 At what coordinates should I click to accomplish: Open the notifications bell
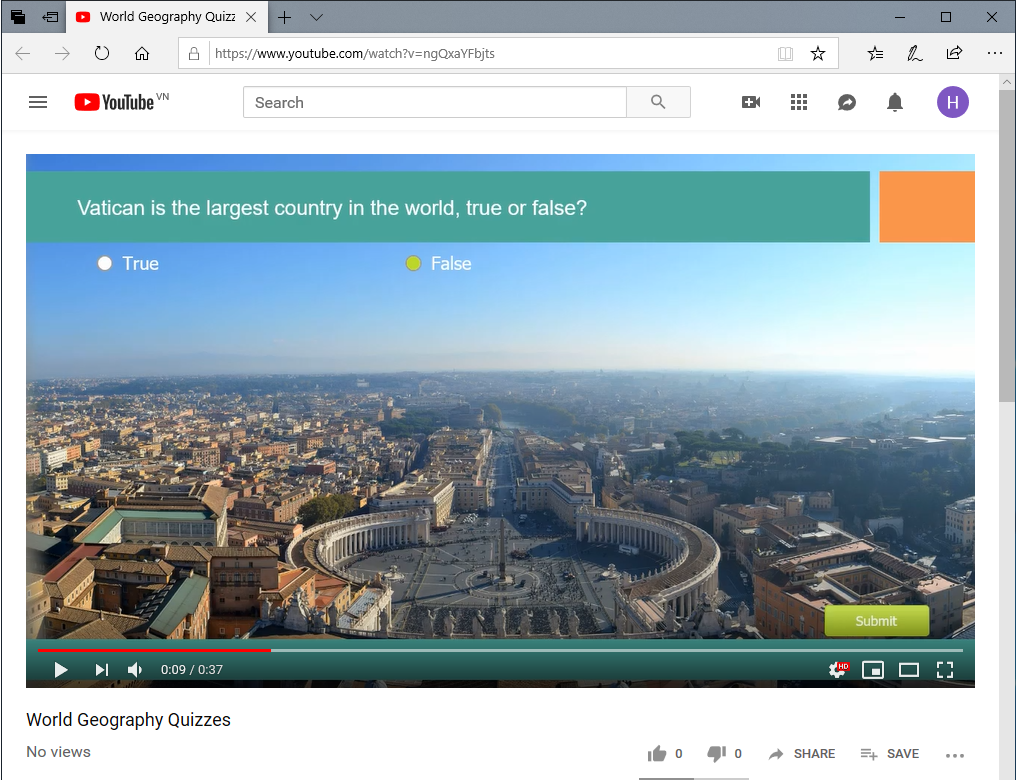pyautogui.click(x=895, y=102)
